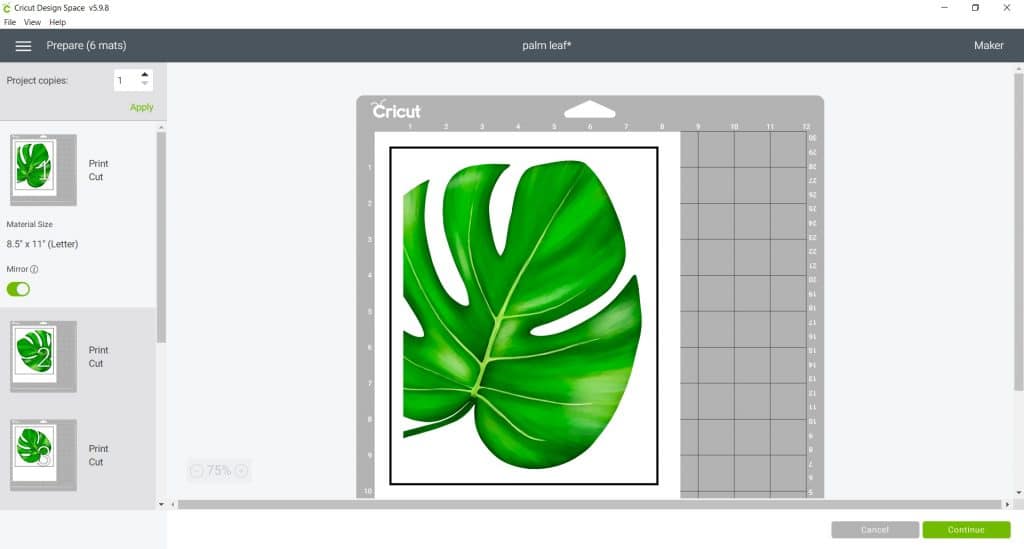Click the canvas scroll-right arrow
The height and width of the screenshot is (549, 1024).
pyautogui.click(x=1008, y=505)
